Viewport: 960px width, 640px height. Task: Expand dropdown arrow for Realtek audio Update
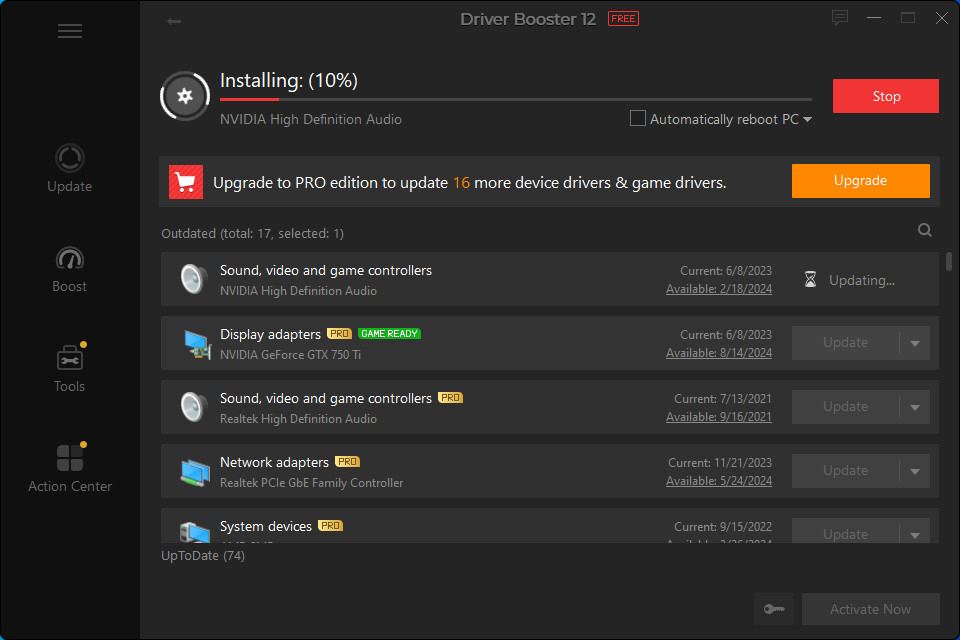(915, 407)
